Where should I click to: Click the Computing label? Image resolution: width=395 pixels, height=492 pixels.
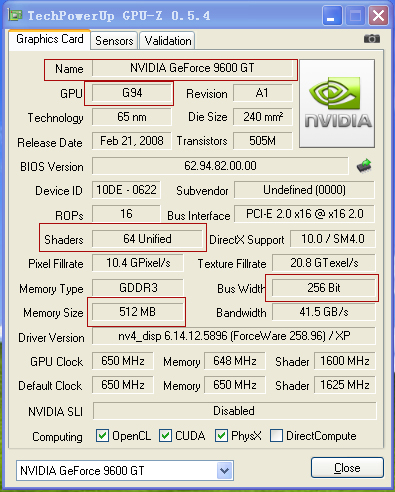57,437
